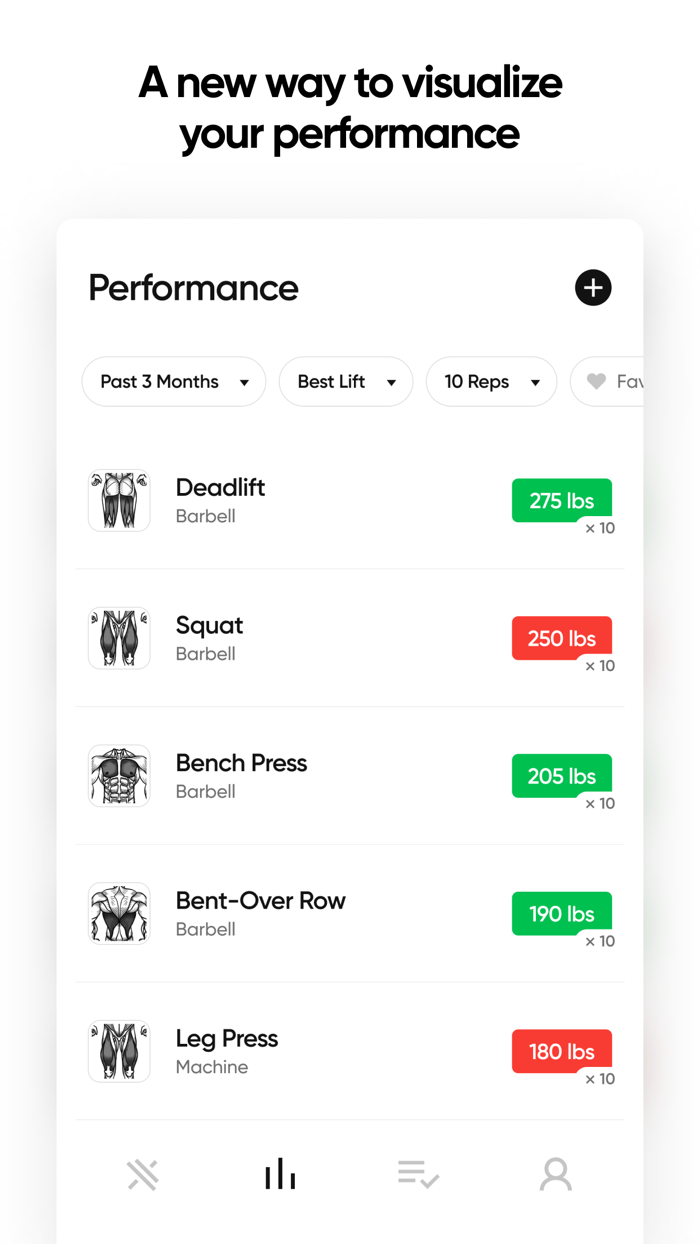This screenshot has width=700, height=1244.
Task: Tap the Performance heading
Action: point(193,288)
